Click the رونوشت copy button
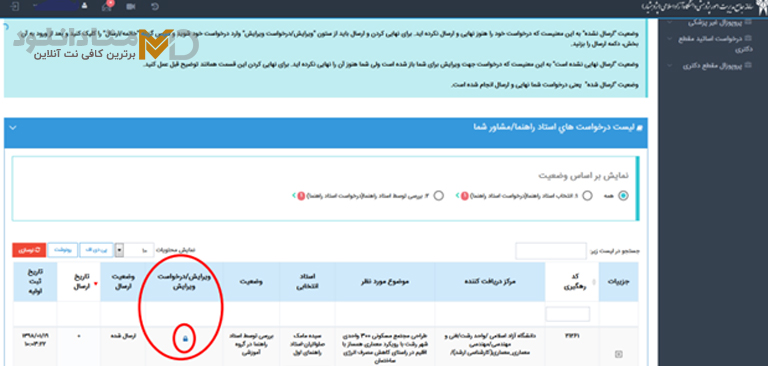The height and width of the screenshot is (366, 768). tap(63, 250)
